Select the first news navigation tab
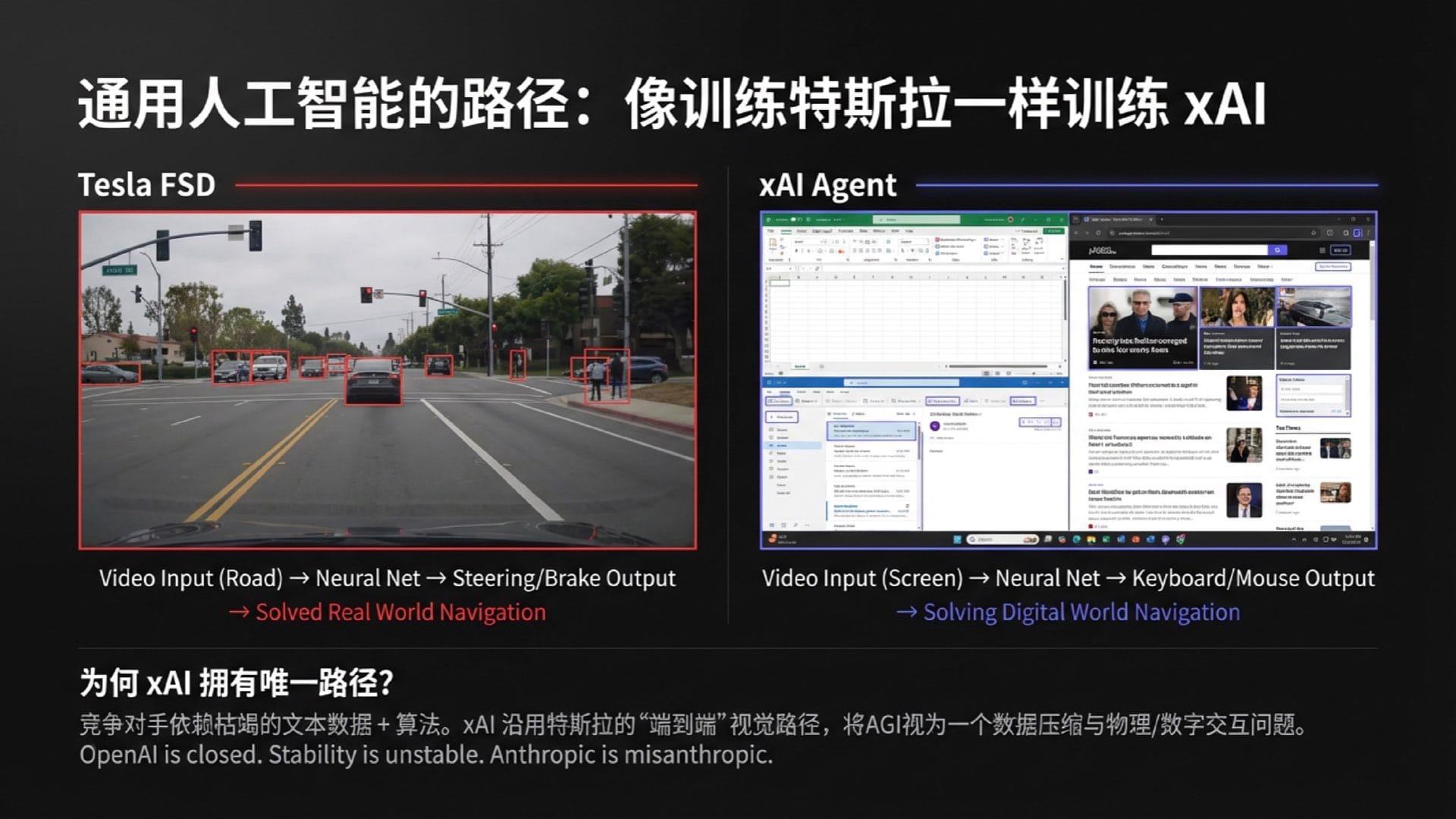 pyautogui.click(x=1096, y=266)
